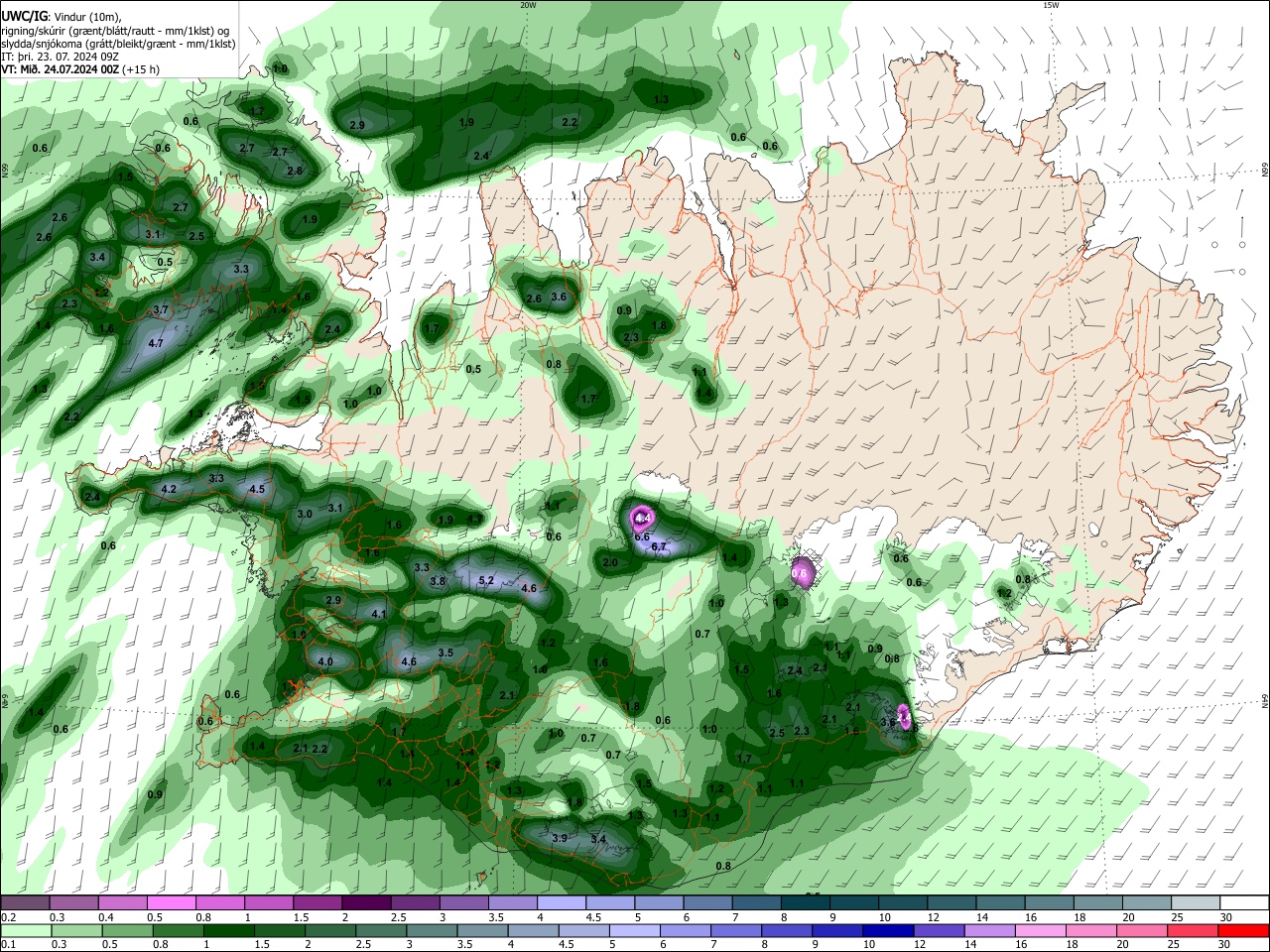This screenshot has width=1270, height=952.
Task: Select the 4 swatch in lower legend row
Action: click(533, 931)
